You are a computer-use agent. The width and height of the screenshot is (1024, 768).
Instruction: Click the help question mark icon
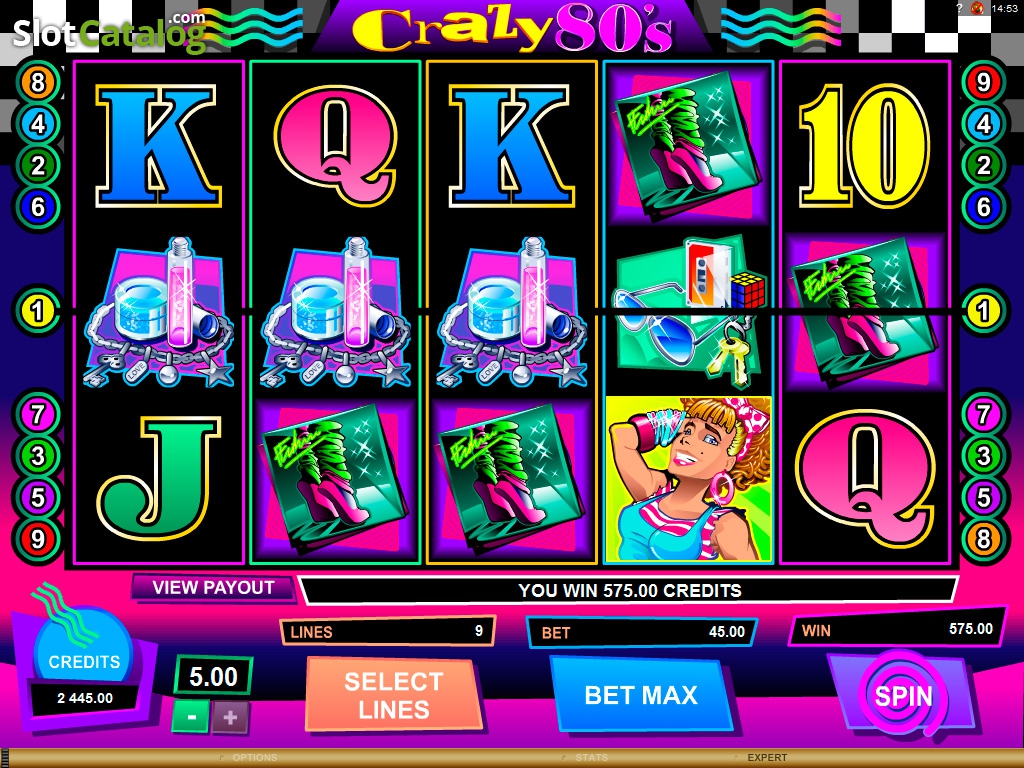(x=959, y=8)
